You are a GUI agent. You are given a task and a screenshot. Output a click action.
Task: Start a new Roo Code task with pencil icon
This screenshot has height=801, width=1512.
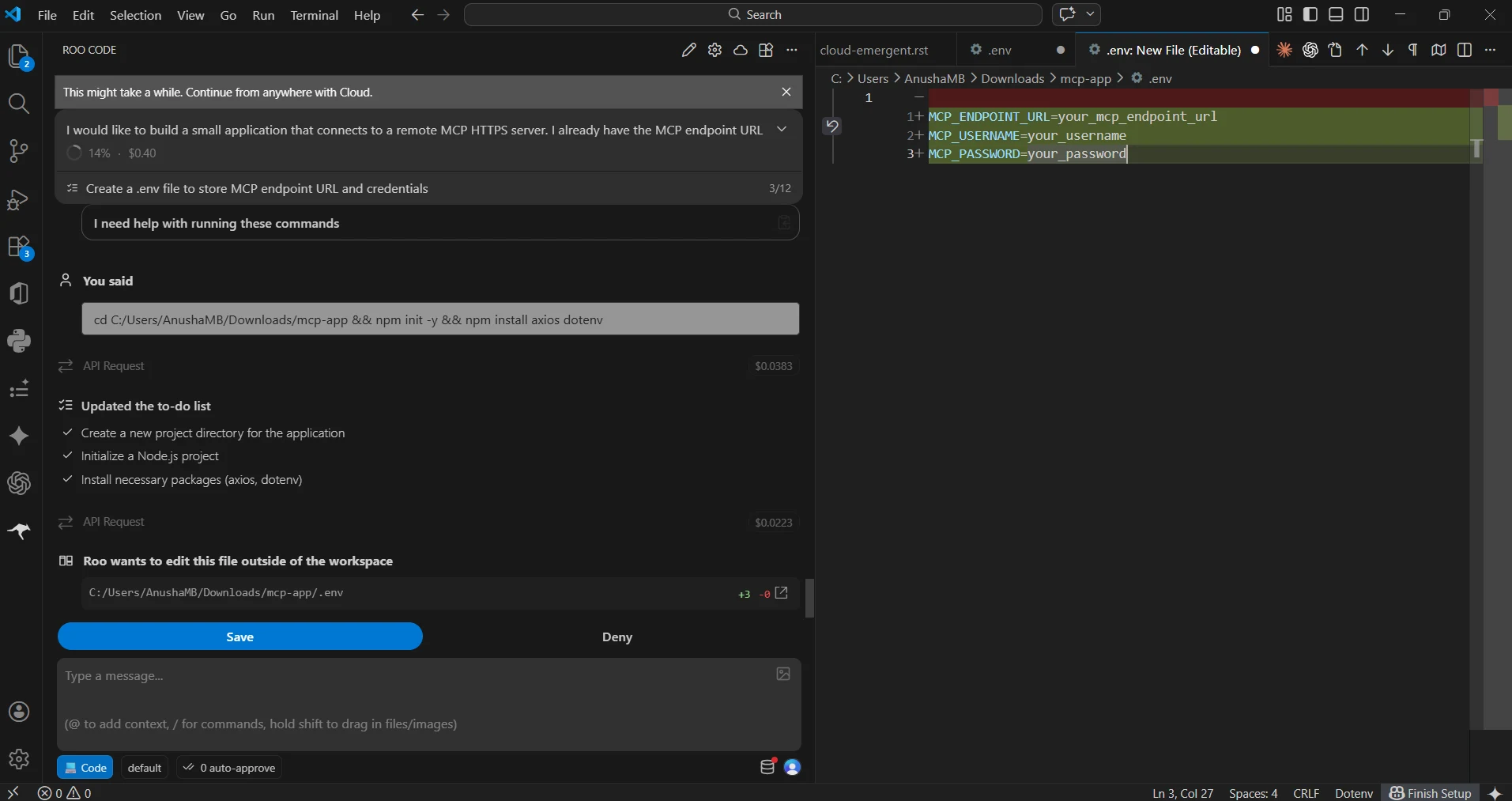pos(689,50)
